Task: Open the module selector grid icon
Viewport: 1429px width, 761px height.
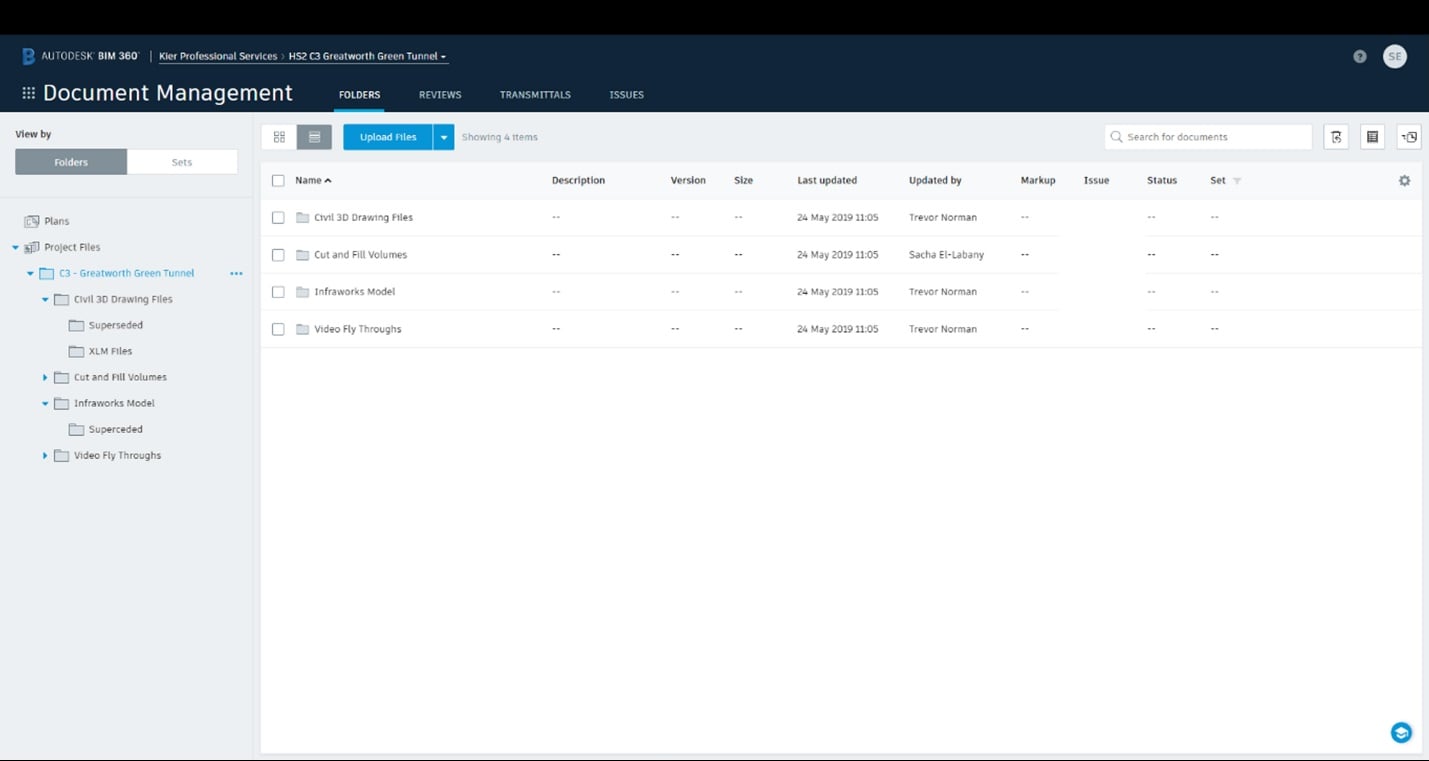Action: [29, 93]
